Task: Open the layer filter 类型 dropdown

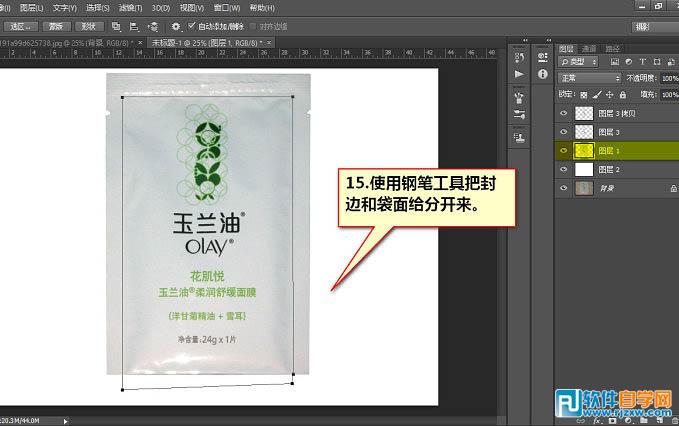Action: 578,62
